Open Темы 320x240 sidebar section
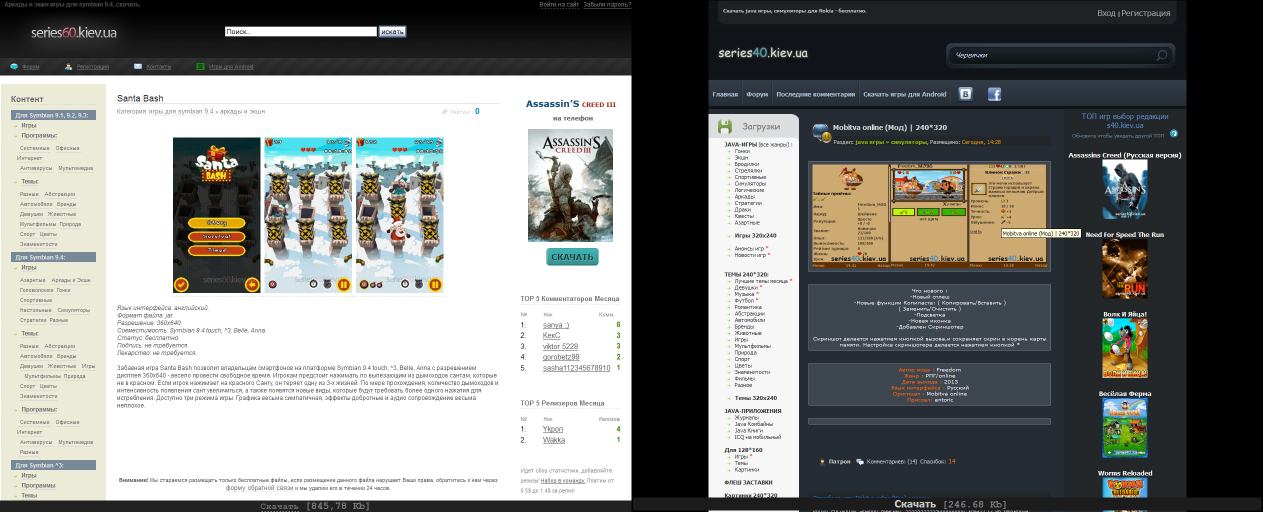This screenshot has height=512, width=1263. (755, 398)
